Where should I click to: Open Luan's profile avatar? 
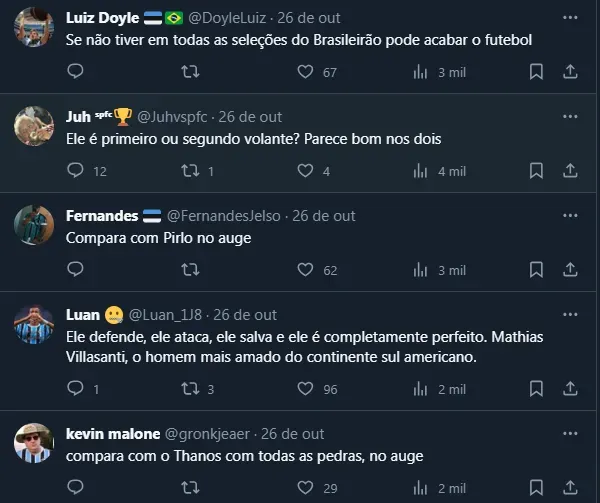[33, 324]
